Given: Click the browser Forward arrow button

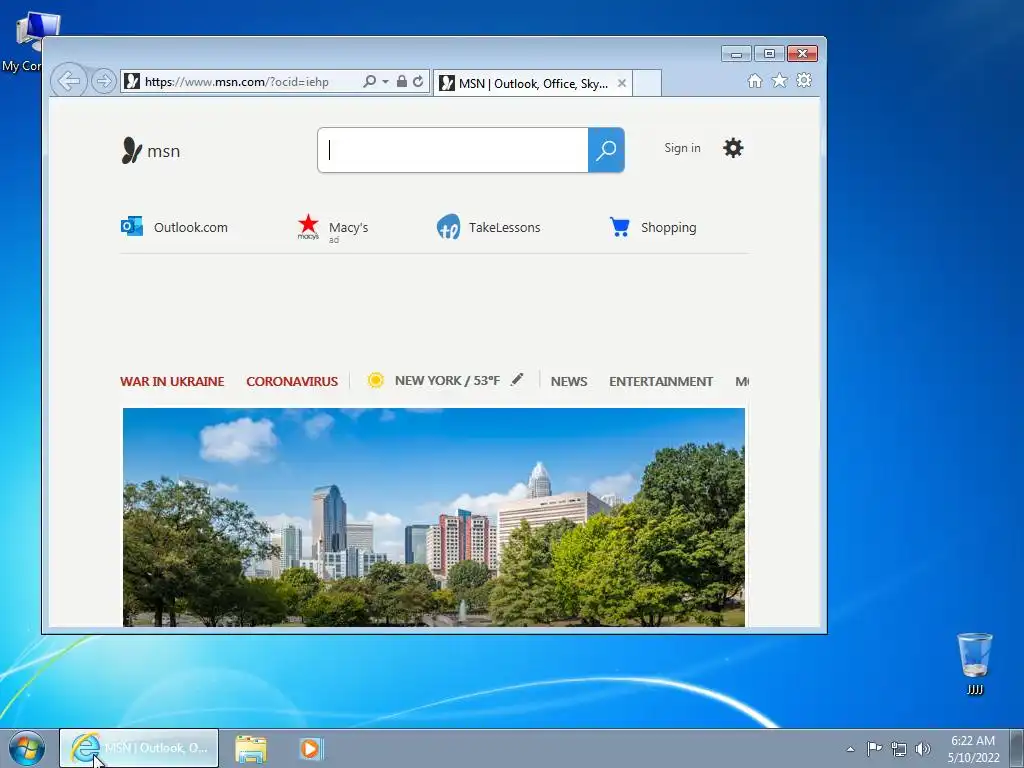Looking at the screenshot, I should pyautogui.click(x=103, y=82).
